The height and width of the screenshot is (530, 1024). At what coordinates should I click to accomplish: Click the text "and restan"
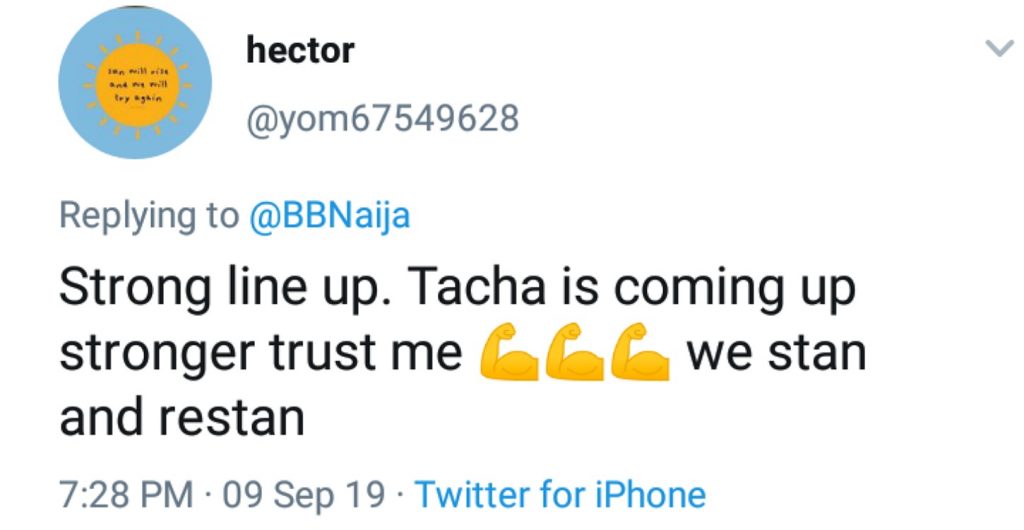(182, 417)
